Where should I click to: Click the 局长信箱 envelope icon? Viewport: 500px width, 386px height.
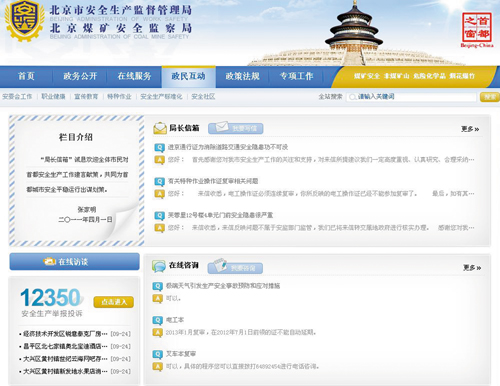pos(160,128)
